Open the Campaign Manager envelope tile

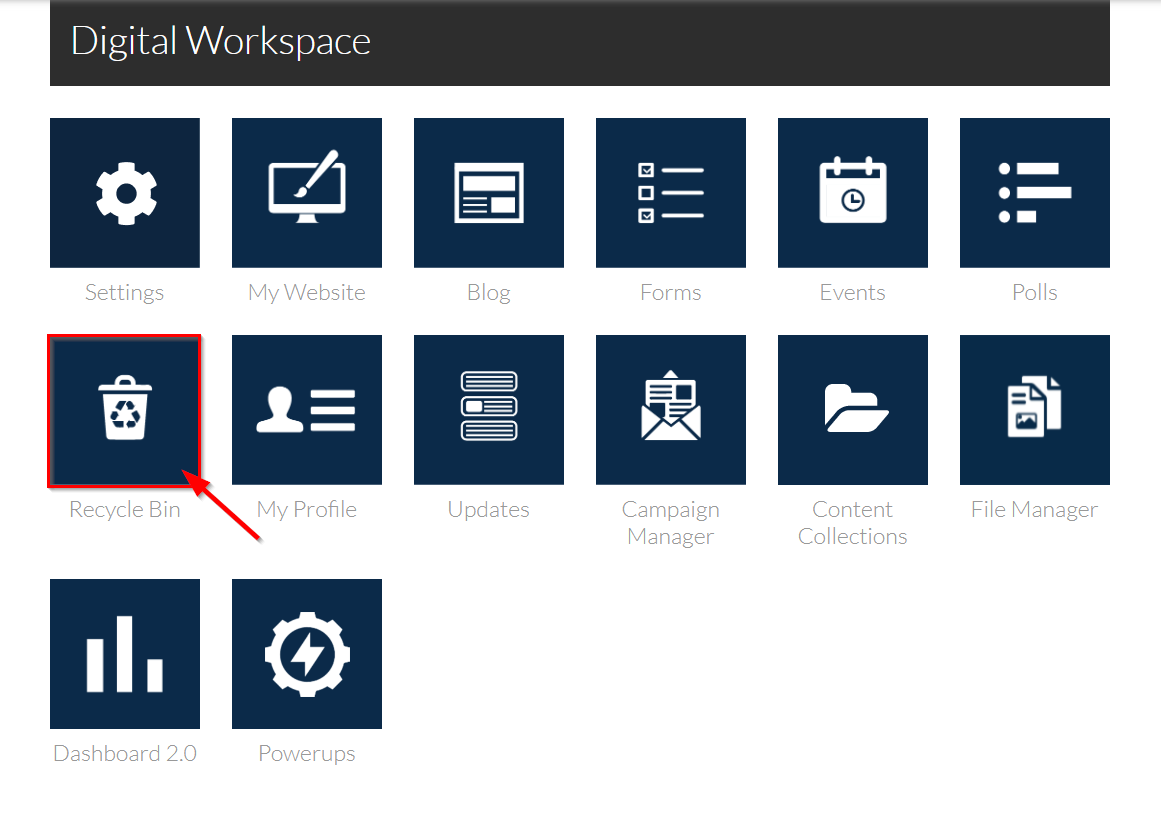click(x=671, y=410)
